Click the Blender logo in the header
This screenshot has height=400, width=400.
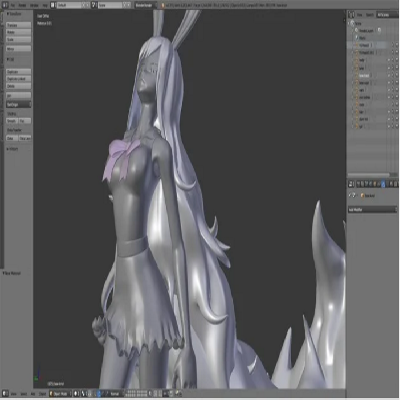click(x=163, y=5)
